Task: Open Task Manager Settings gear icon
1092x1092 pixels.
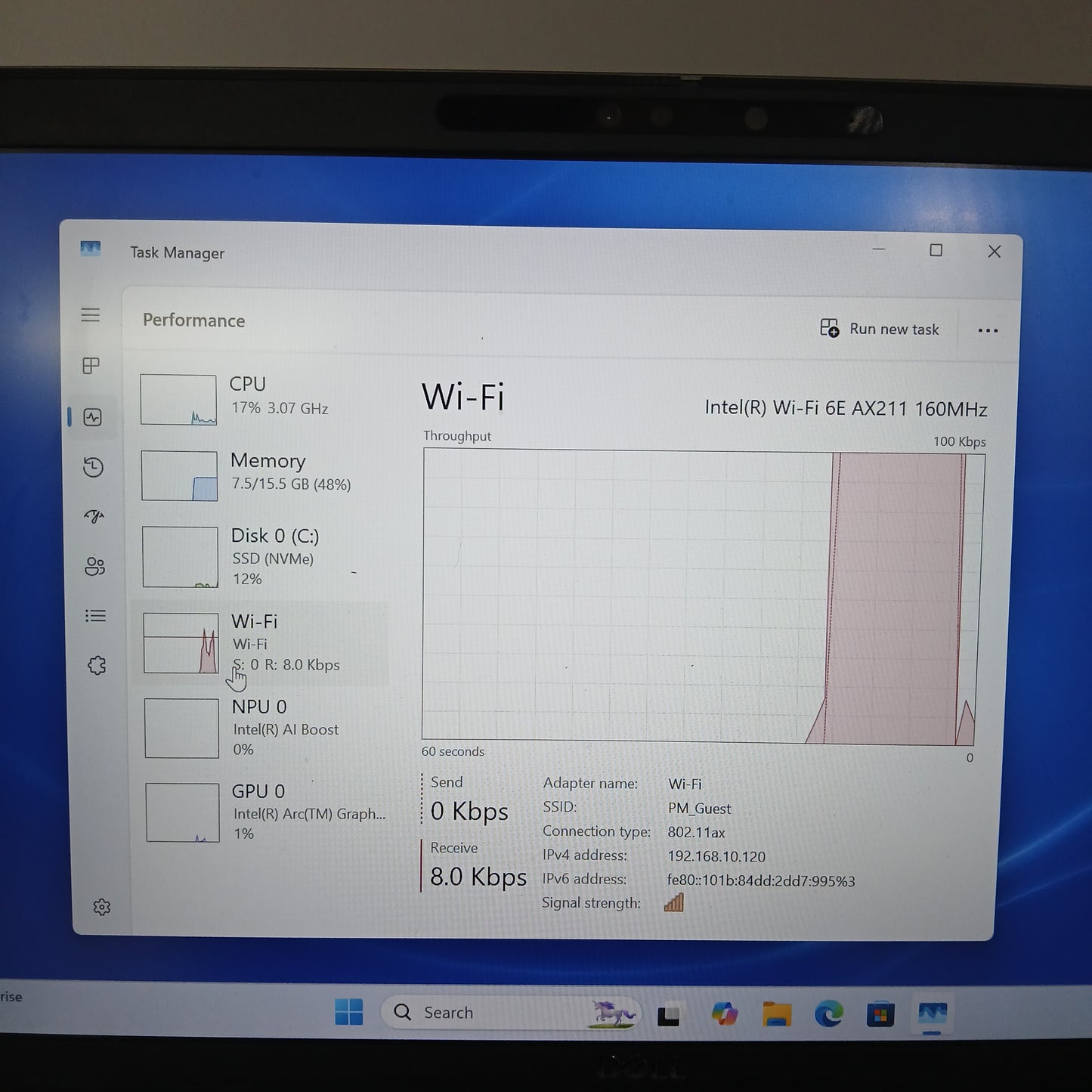Action: click(102, 907)
